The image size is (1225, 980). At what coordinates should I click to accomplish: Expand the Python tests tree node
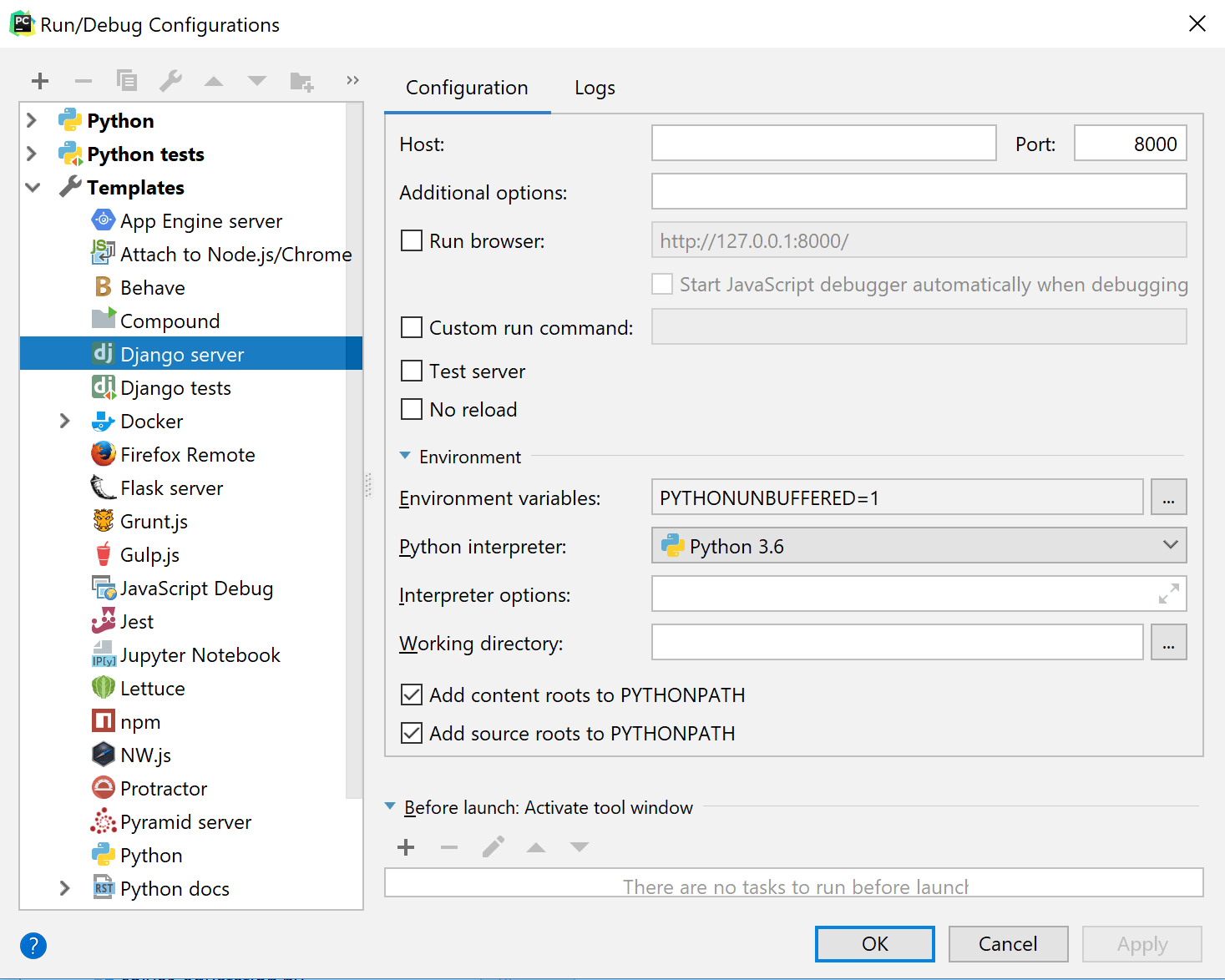32,154
